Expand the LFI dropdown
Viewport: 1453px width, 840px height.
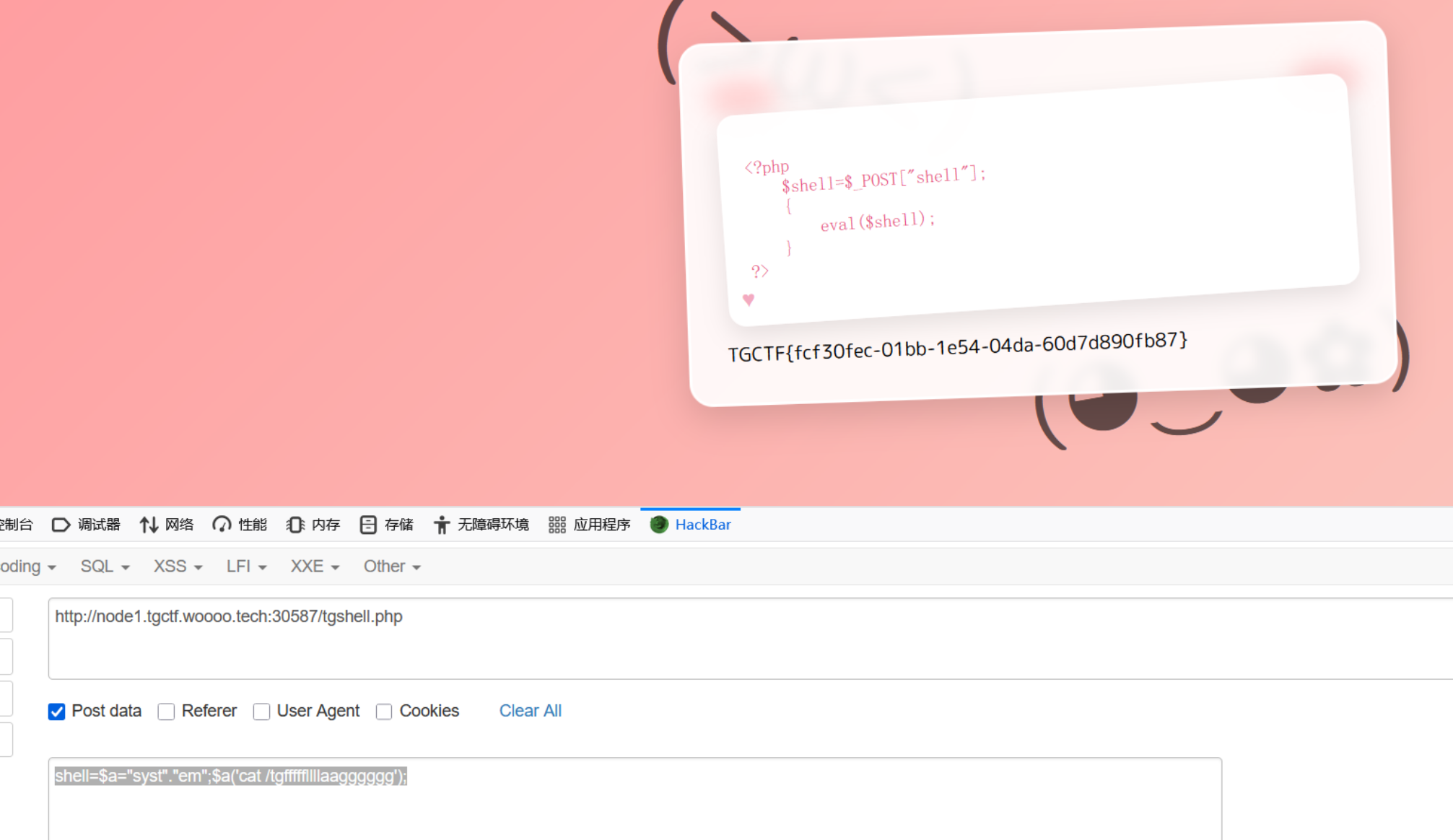[x=246, y=566]
